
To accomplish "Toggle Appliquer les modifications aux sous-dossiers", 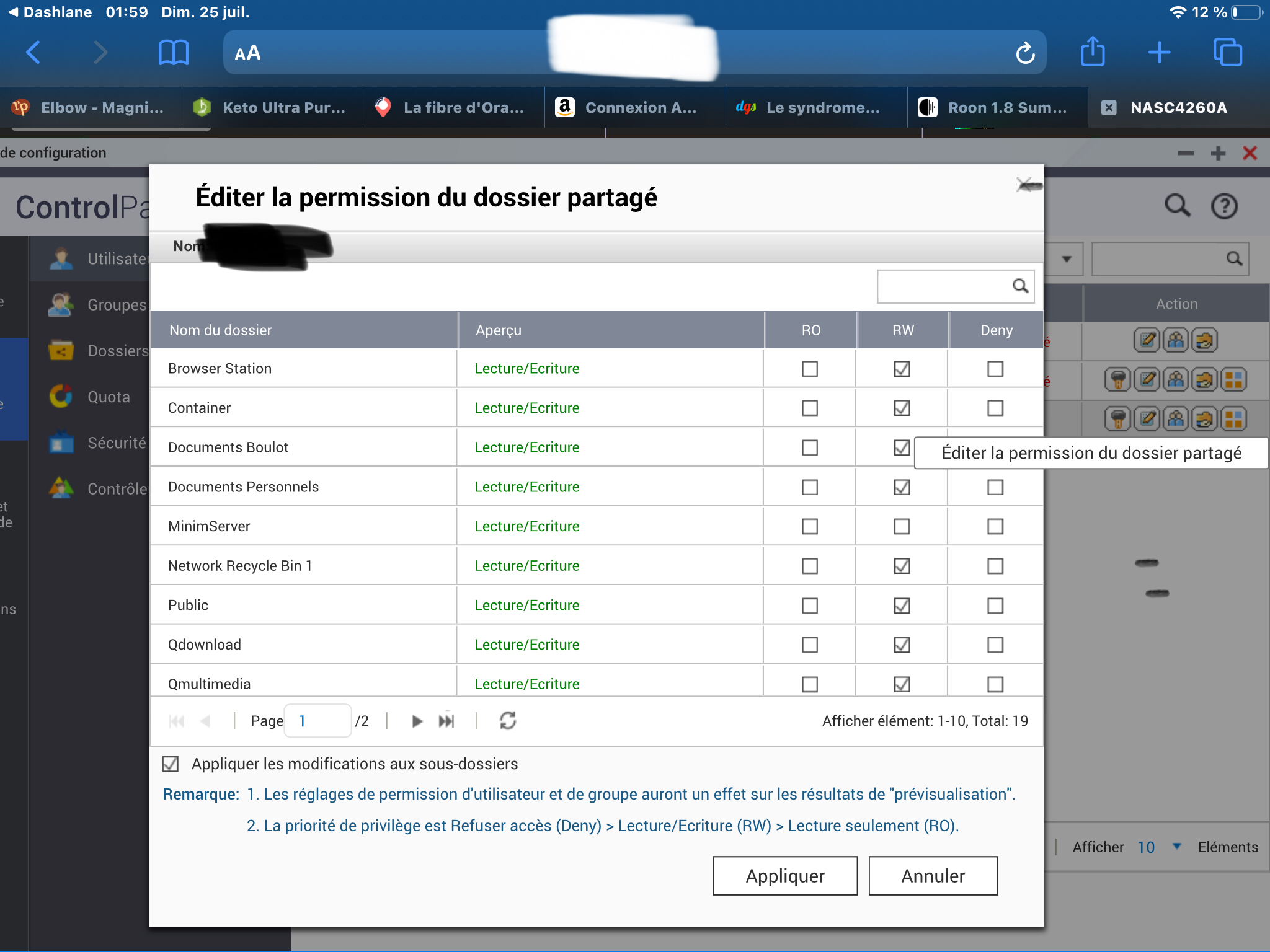I will tap(171, 764).
